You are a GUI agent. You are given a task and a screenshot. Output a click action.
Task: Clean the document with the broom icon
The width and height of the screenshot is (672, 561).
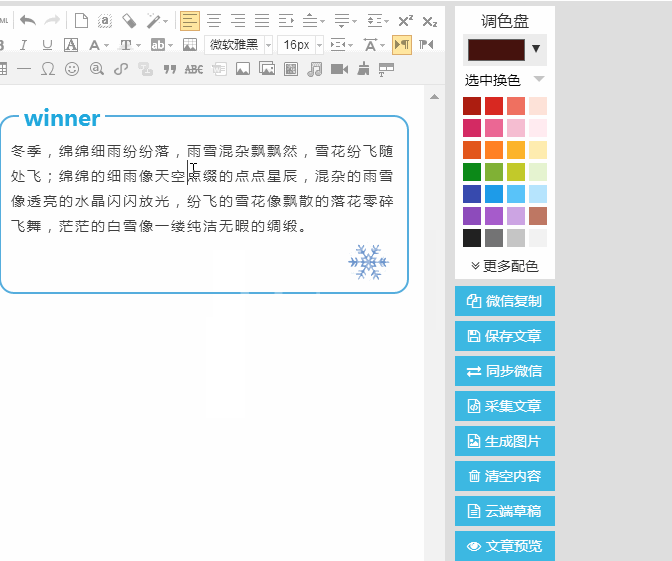[x=363, y=69]
